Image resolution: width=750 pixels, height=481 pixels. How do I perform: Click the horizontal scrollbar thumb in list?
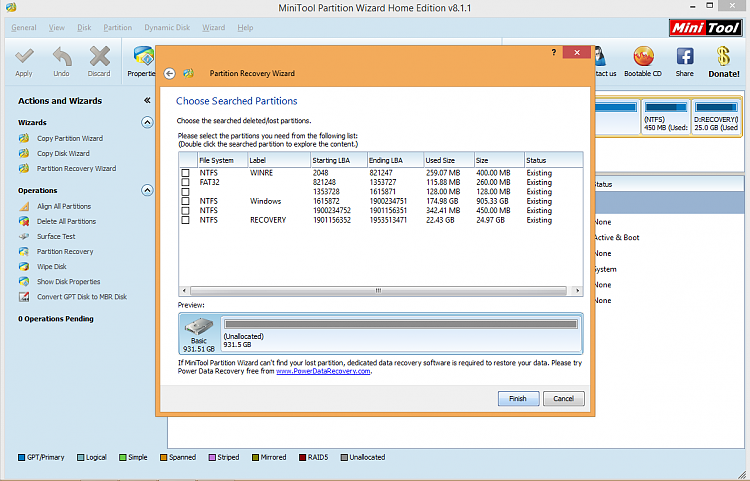pos(378,291)
